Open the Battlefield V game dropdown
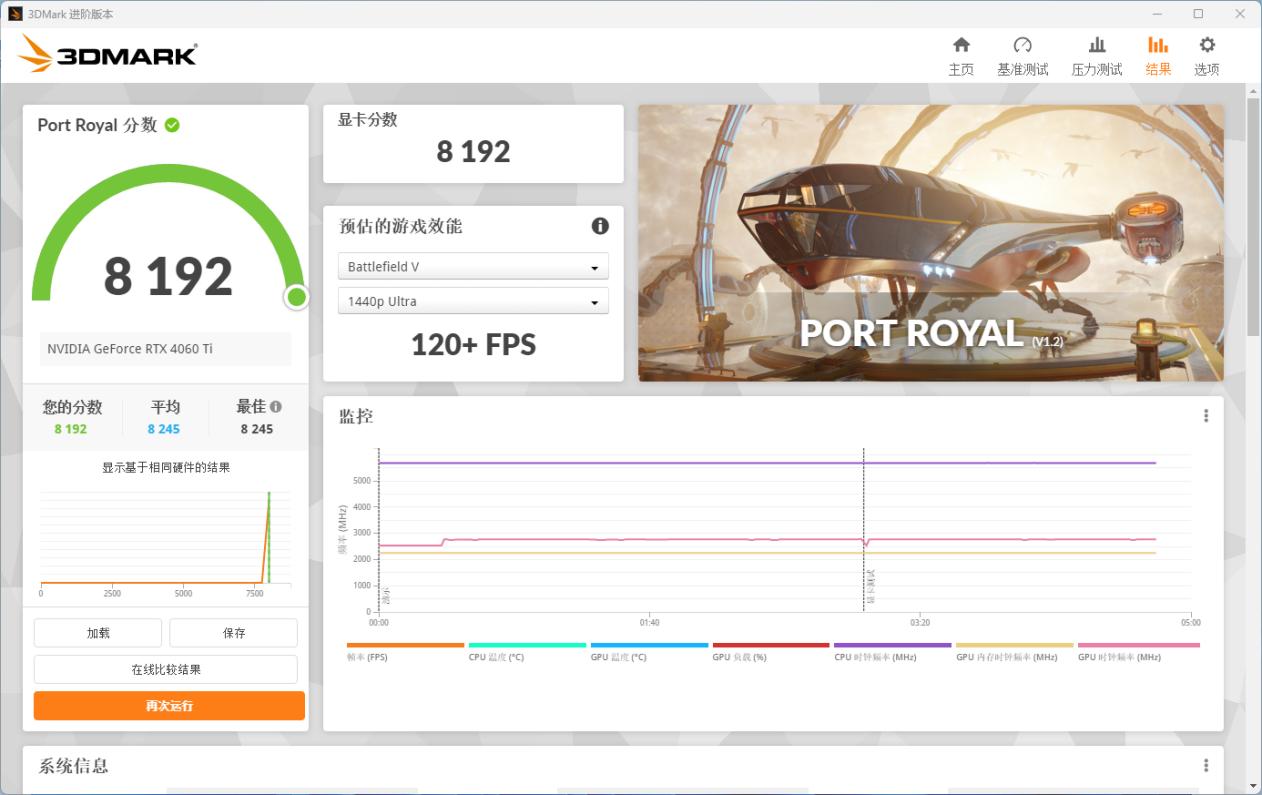1262x795 pixels. 472,266
